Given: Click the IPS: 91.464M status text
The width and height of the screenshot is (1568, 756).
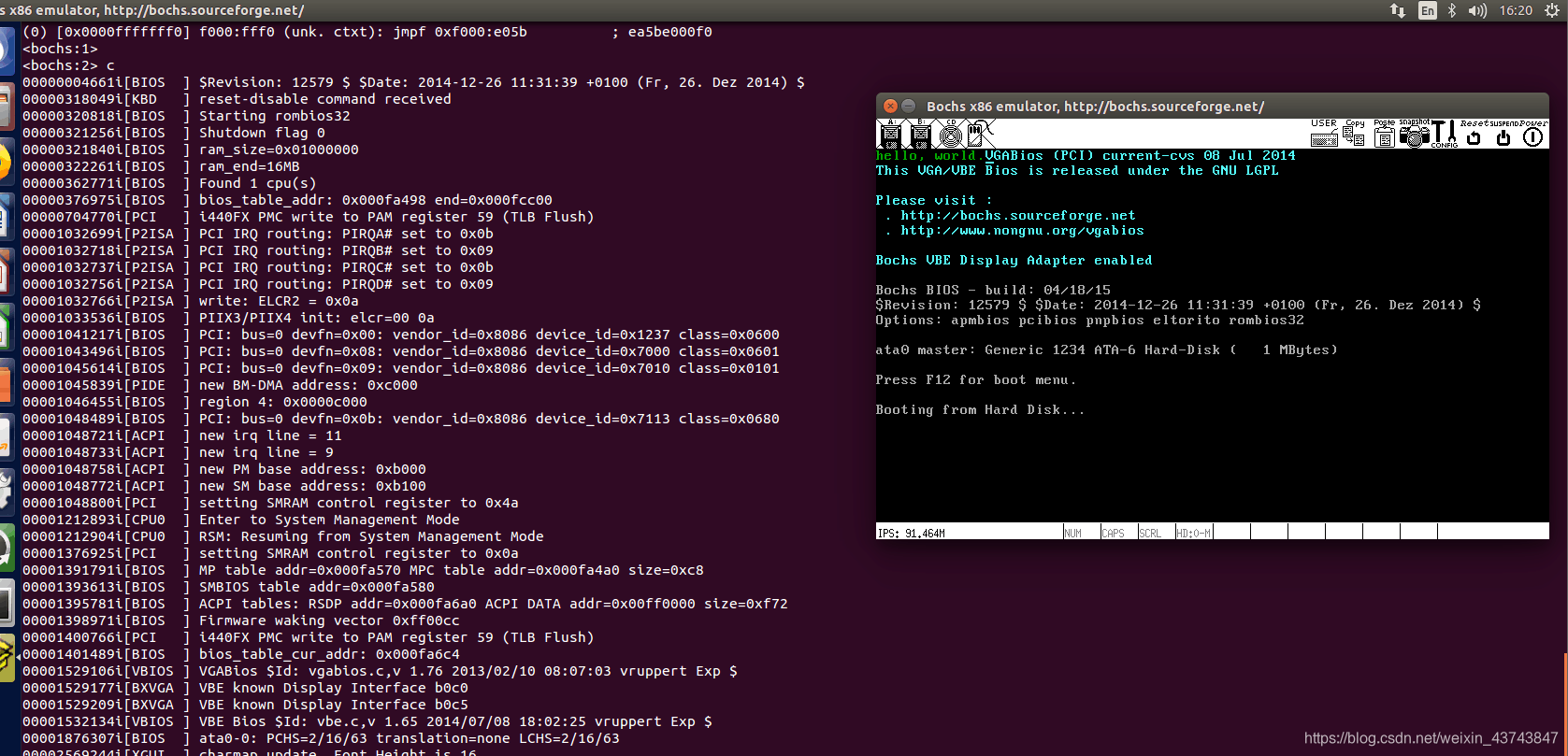Looking at the screenshot, I should pyautogui.click(x=911, y=533).
